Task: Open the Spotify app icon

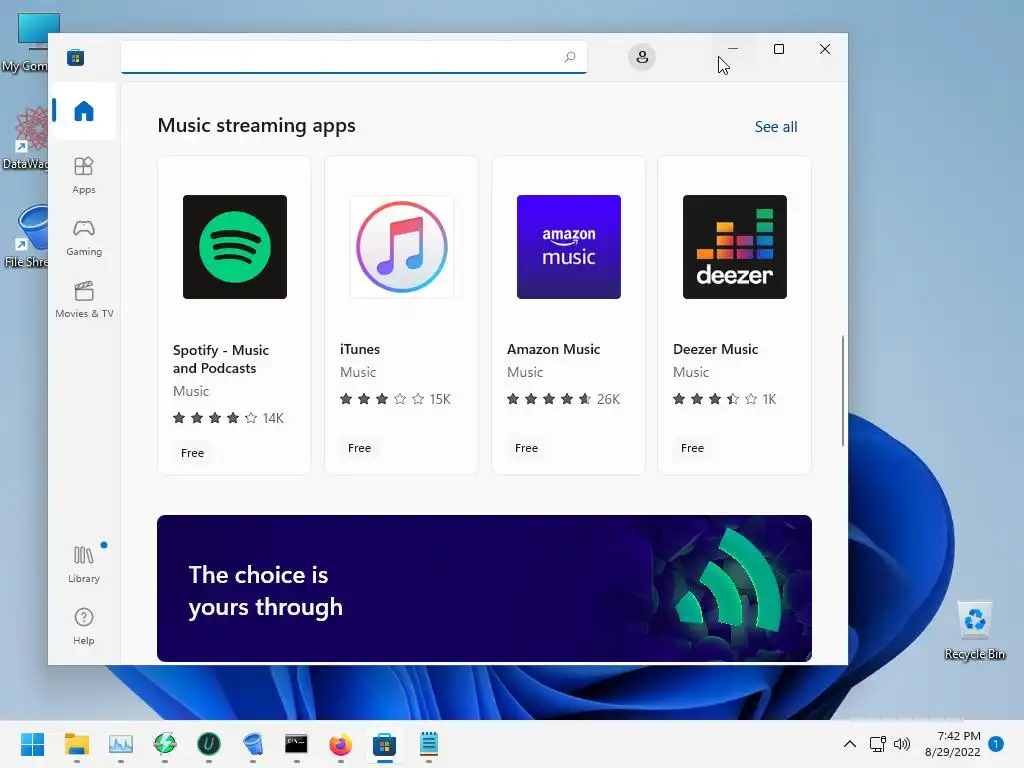Action: [234, 247]
